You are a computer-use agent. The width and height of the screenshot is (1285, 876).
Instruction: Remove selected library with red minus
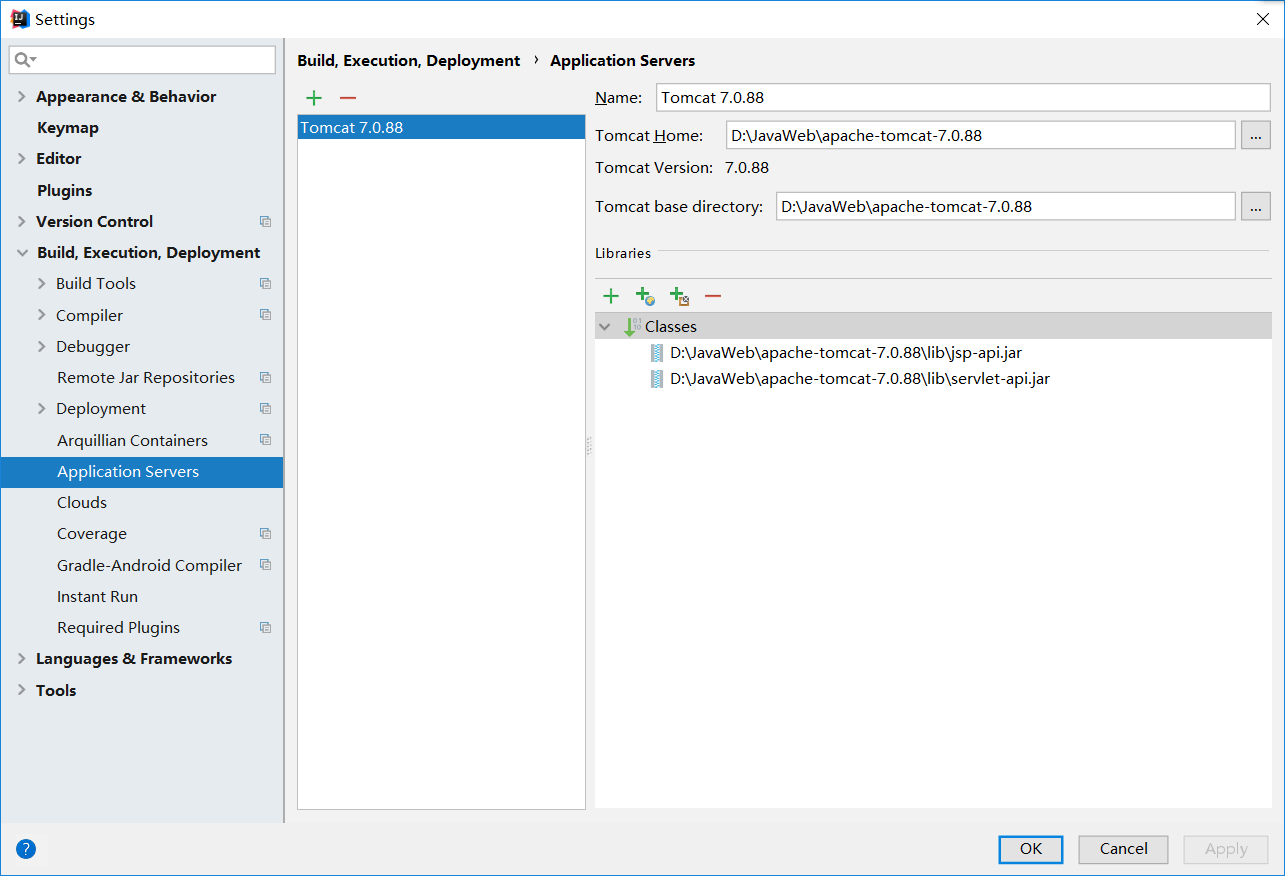pyautogui.click(x=713, y=296)
